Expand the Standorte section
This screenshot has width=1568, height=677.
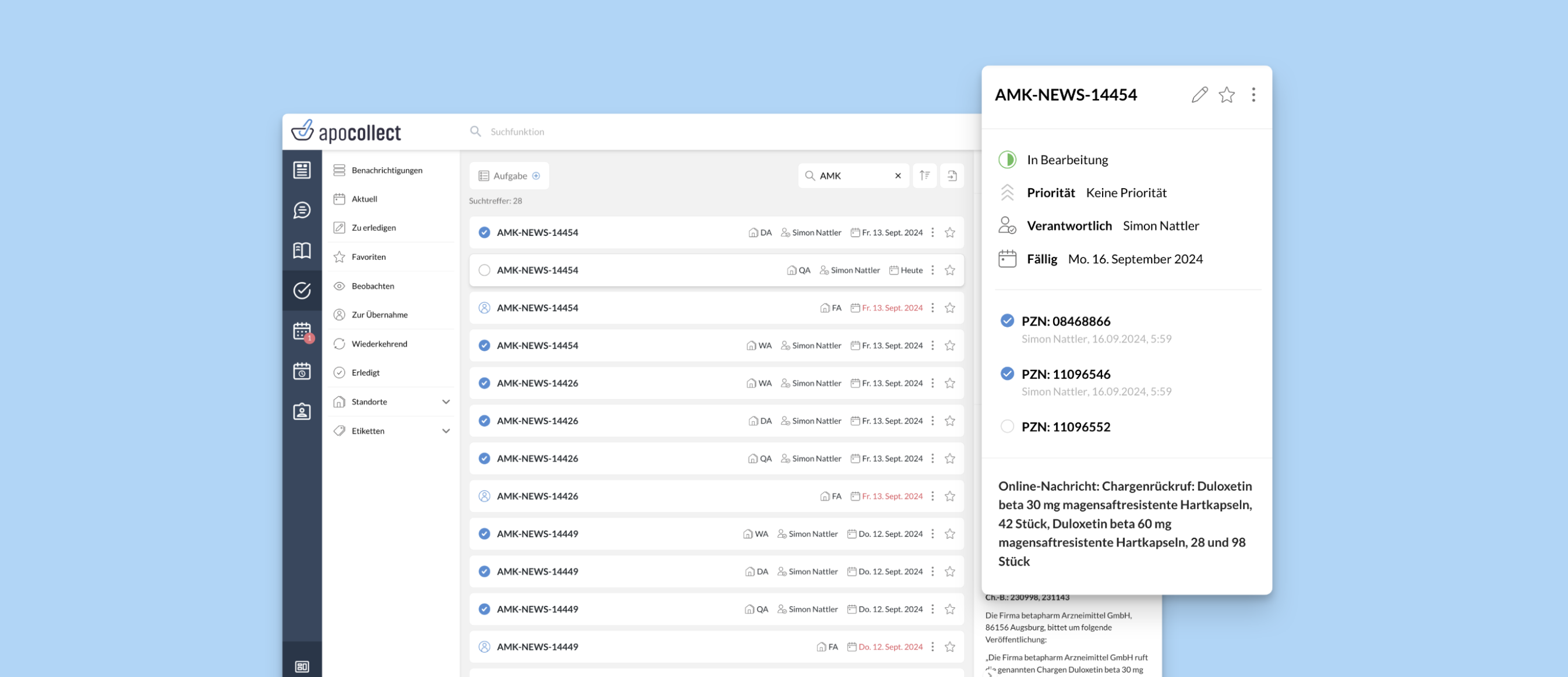pos(446,402)
